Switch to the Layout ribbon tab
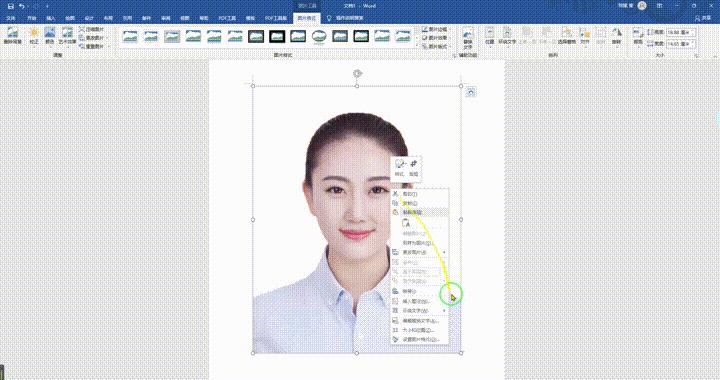The image size is (720, 380). [108, 18]
